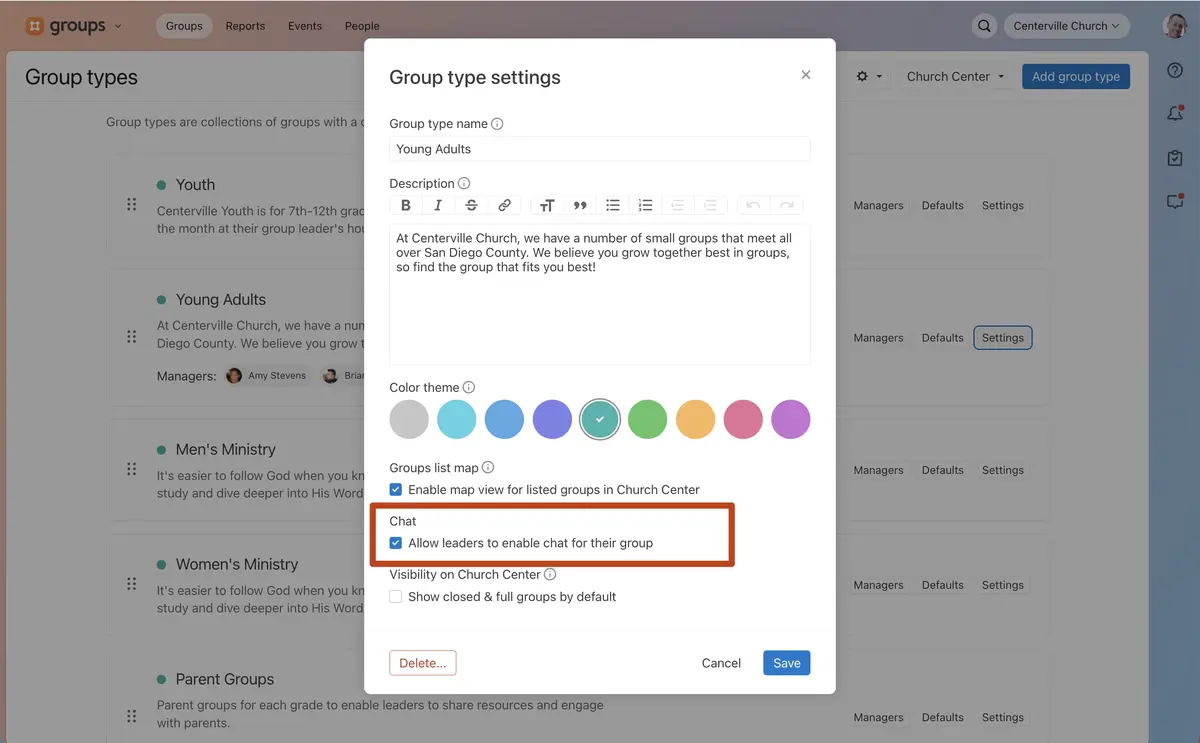Open the Parent Groups group type title

coord(225,679)
